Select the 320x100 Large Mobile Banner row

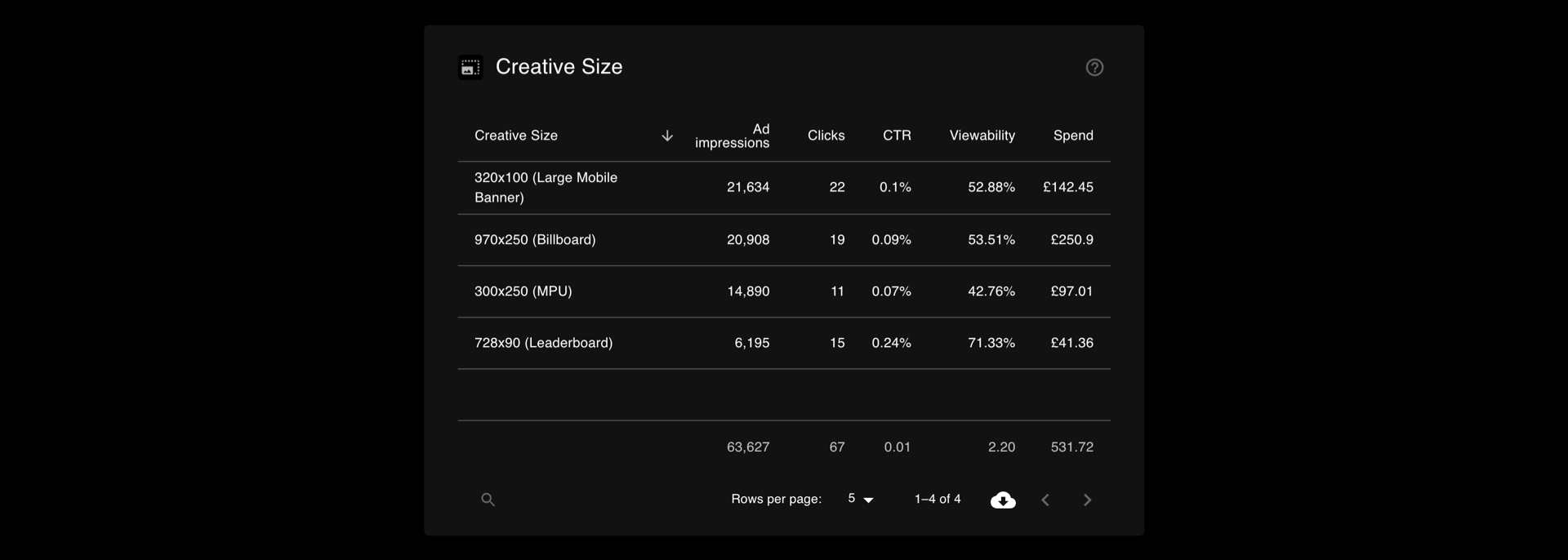(x=784, y=188)
